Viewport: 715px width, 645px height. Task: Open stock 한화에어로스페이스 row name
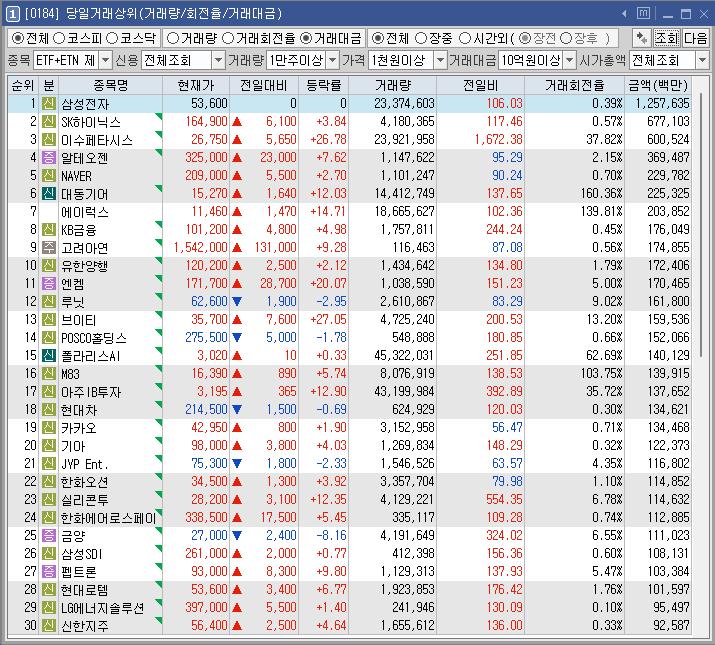109,518
